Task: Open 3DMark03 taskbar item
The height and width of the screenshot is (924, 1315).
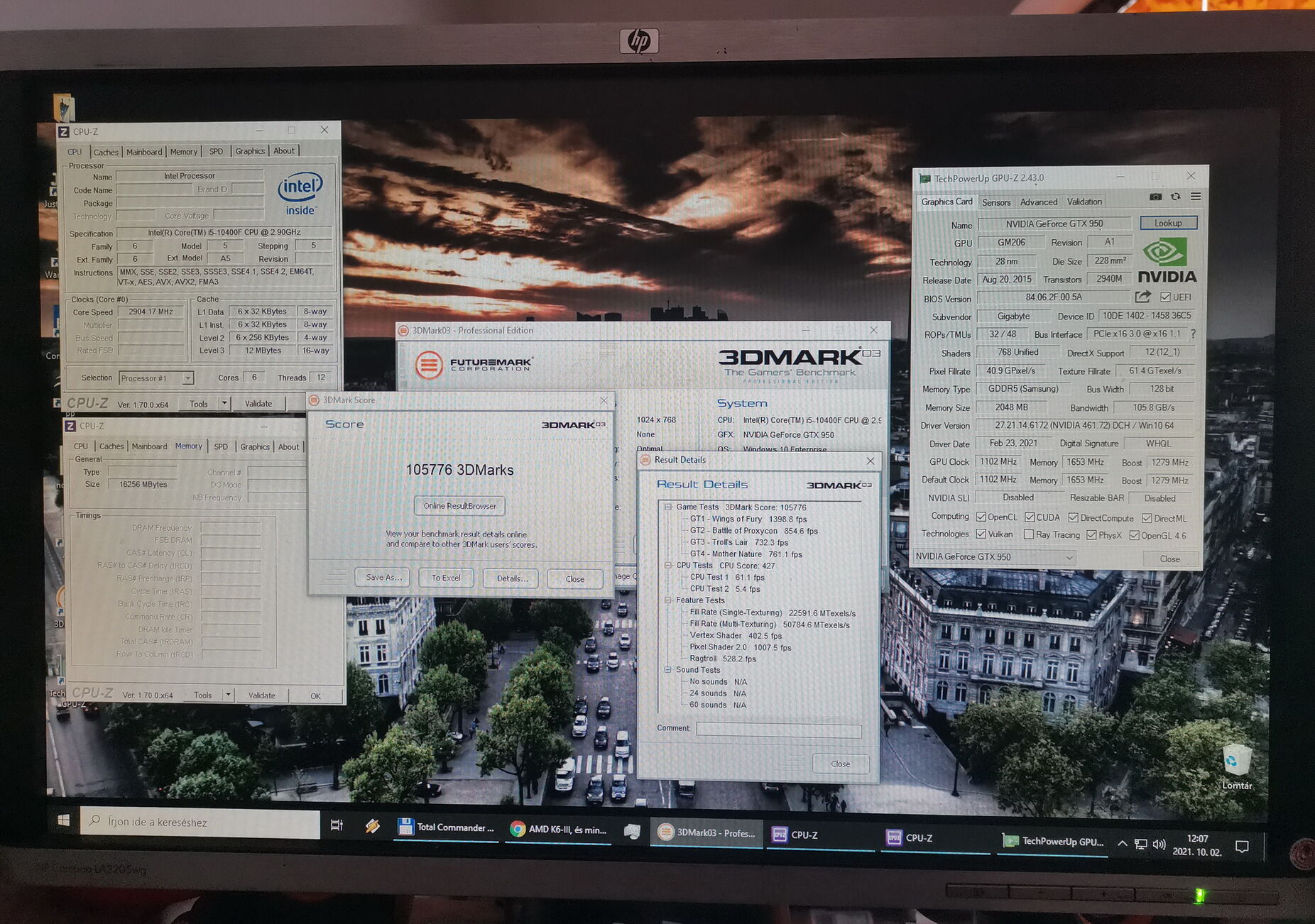Action: point(706,833)
